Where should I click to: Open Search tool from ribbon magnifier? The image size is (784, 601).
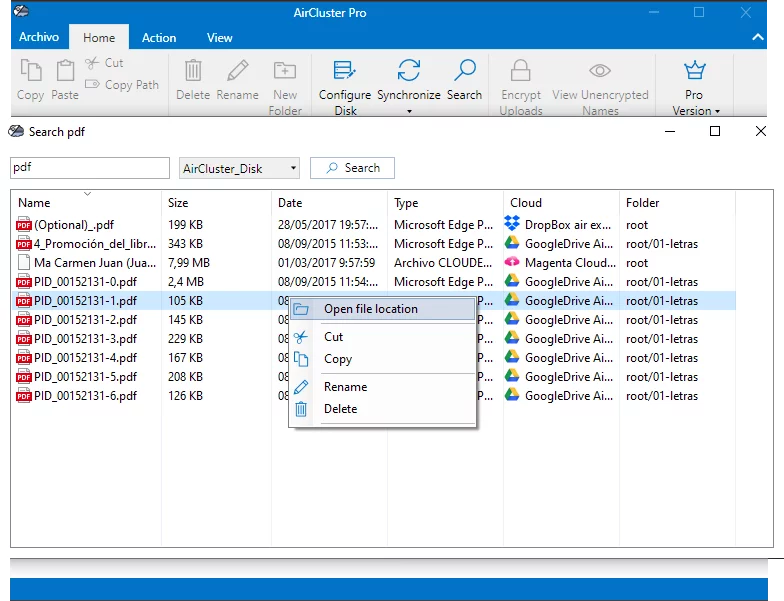point(464,71)
